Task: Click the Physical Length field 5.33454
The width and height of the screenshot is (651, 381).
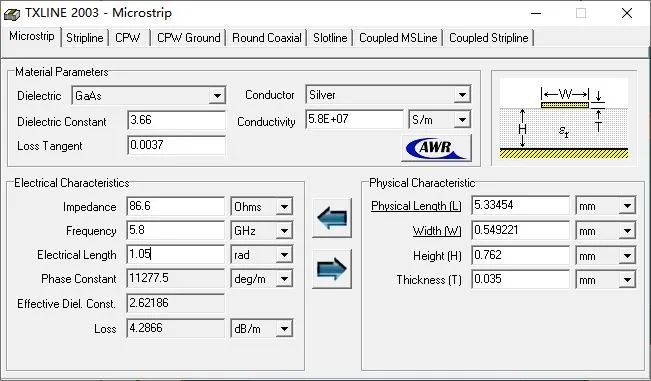Action: click(x=521, y=205)
